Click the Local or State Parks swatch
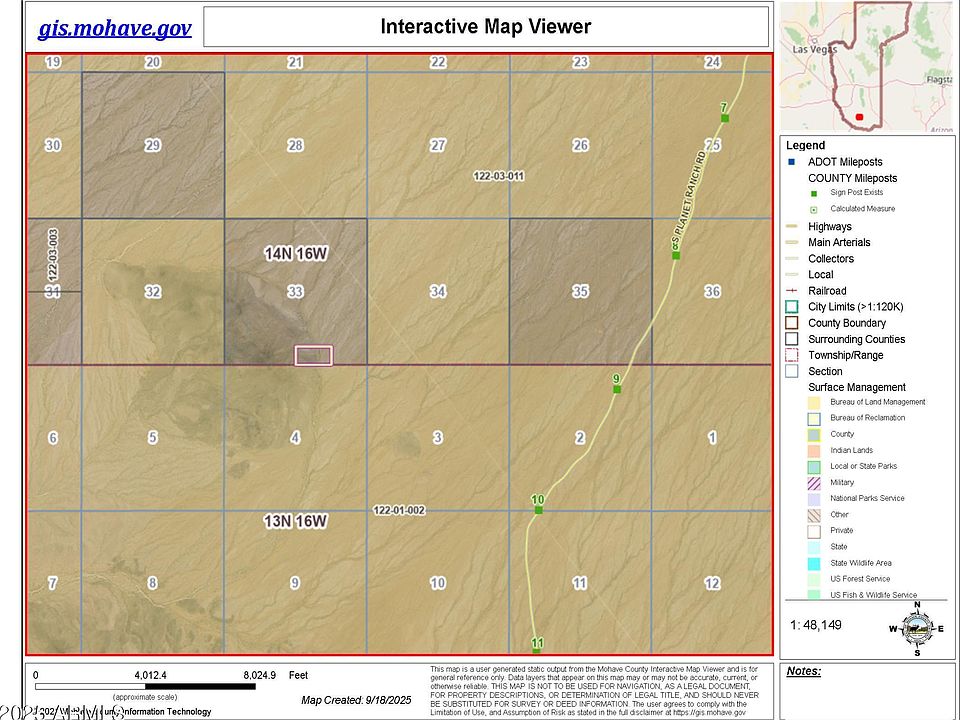Viewport: 960px width, 720px height. pos(814,467)
